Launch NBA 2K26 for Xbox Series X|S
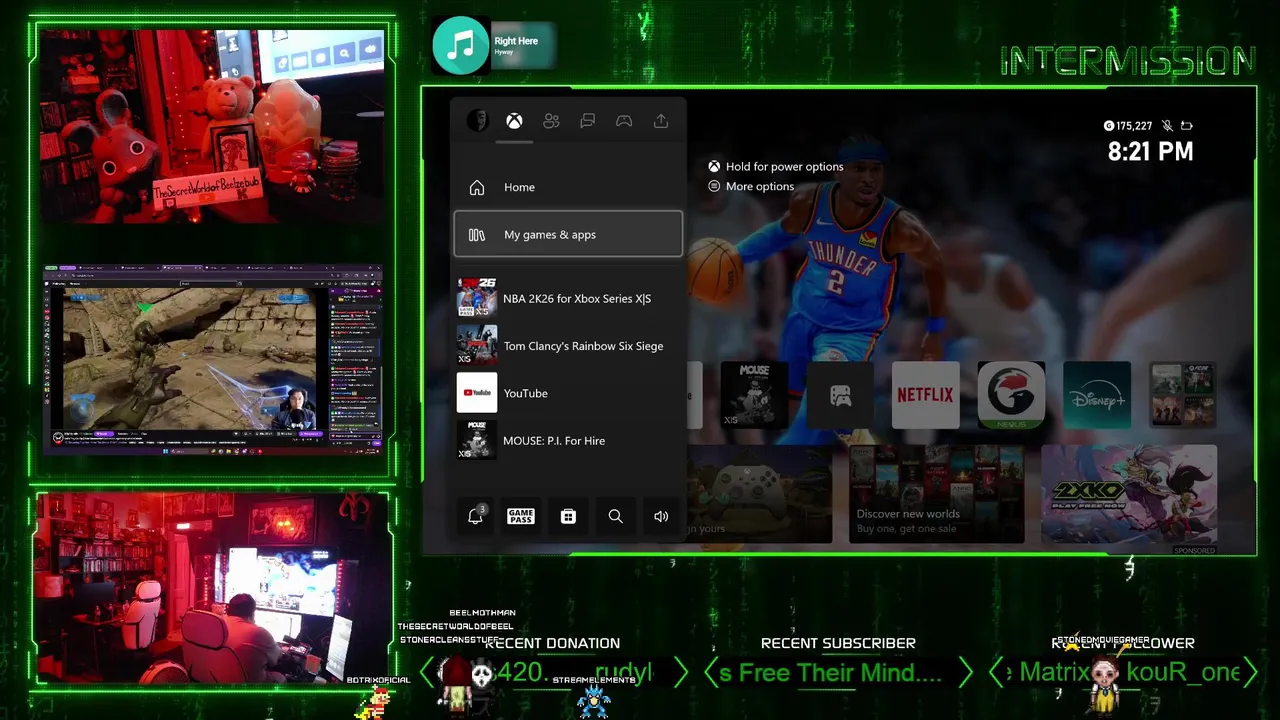This screenshot has height=720, width=1280. (x=568, y=298)
